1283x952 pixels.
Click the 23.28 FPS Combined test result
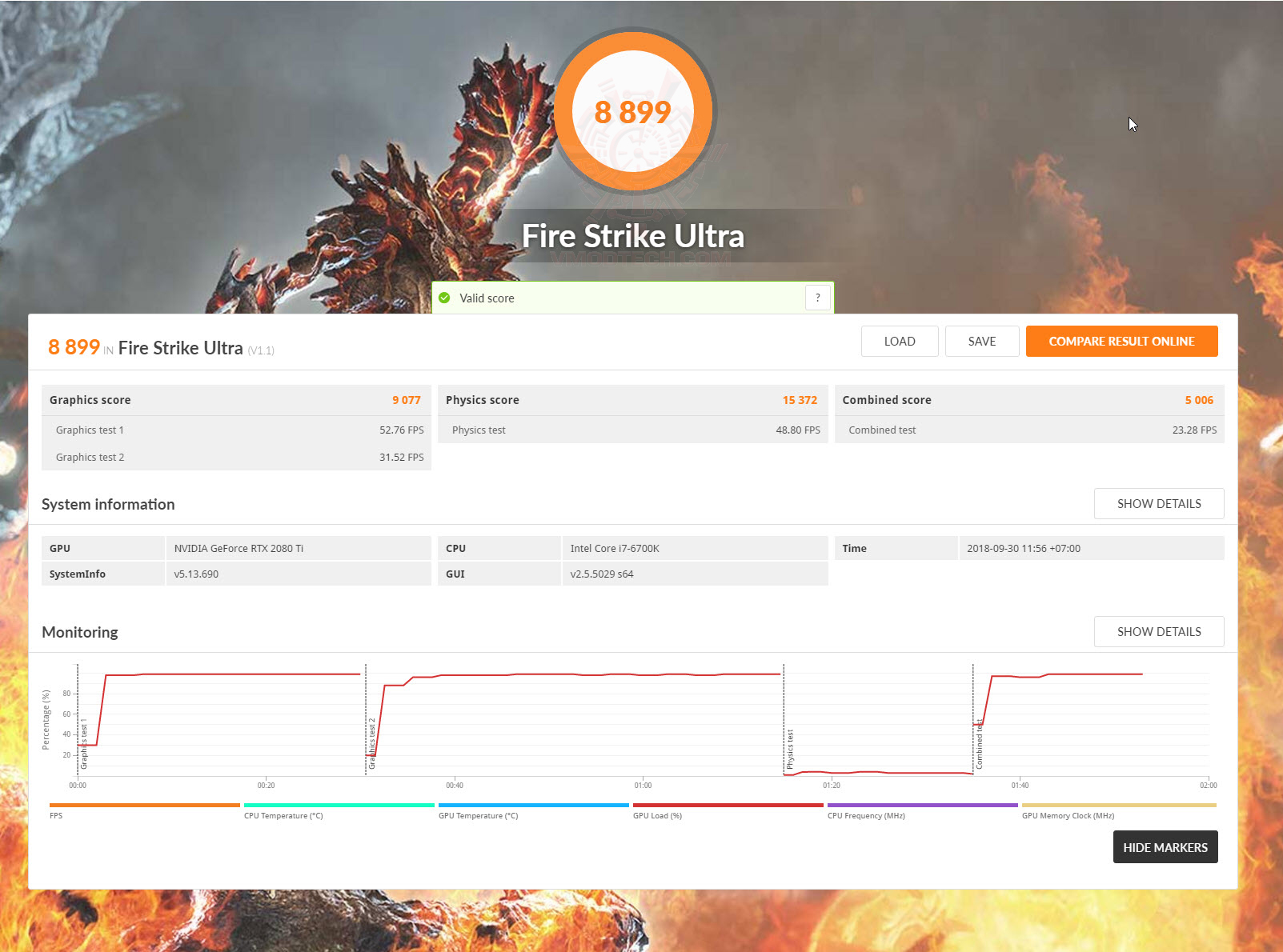[x=1194, y=430]
